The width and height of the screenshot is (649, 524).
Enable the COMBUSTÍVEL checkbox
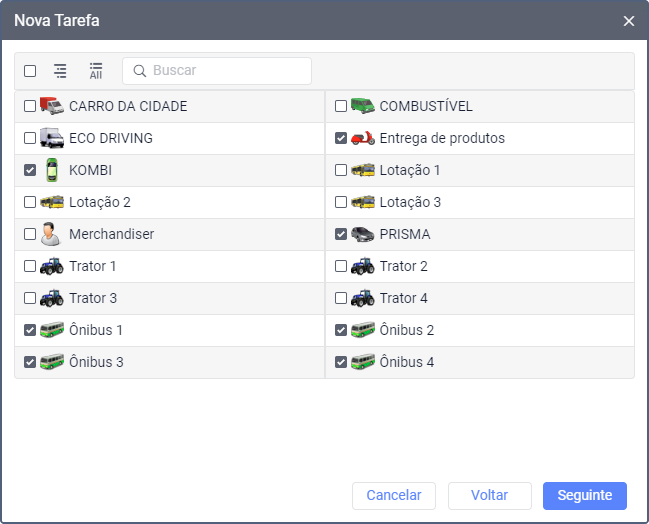(341, 106)
